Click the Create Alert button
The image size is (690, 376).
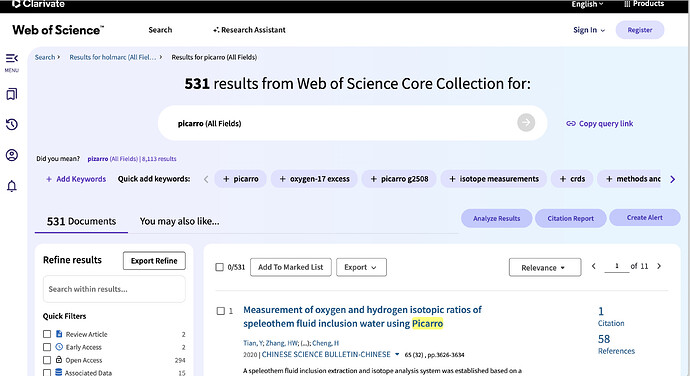(645, 217)
